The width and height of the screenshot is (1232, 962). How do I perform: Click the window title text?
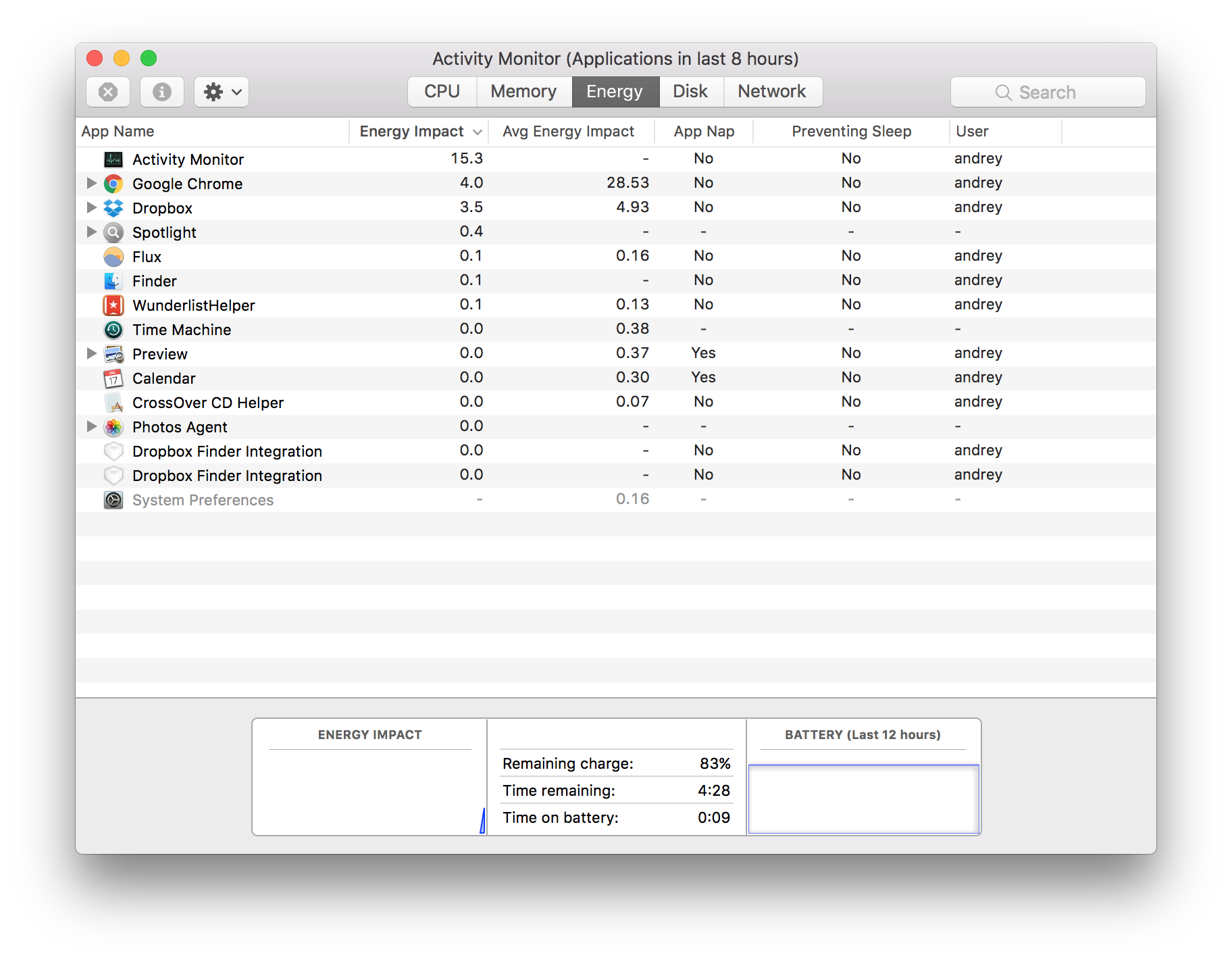(615, 59)
